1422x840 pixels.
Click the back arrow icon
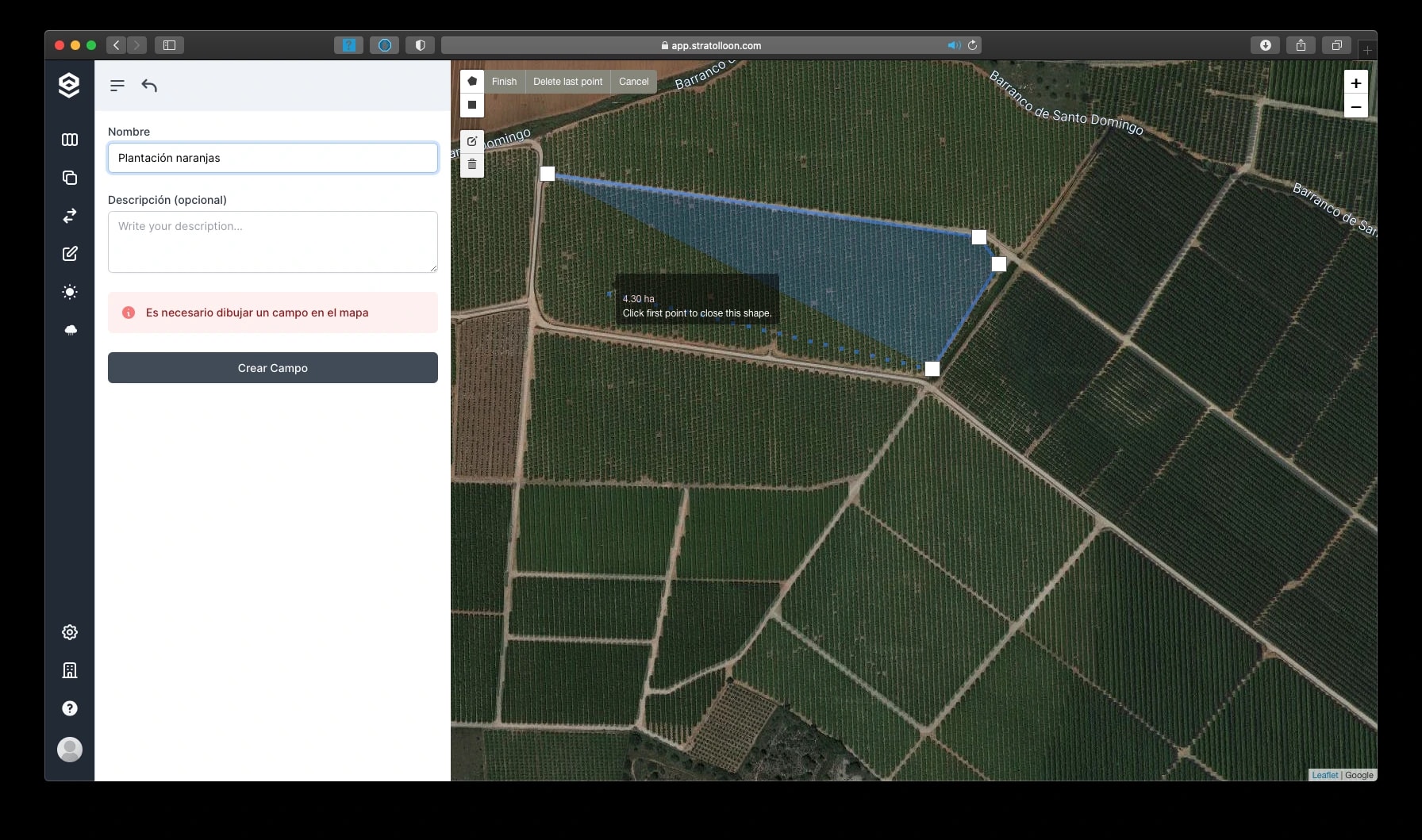coord(149,86)
